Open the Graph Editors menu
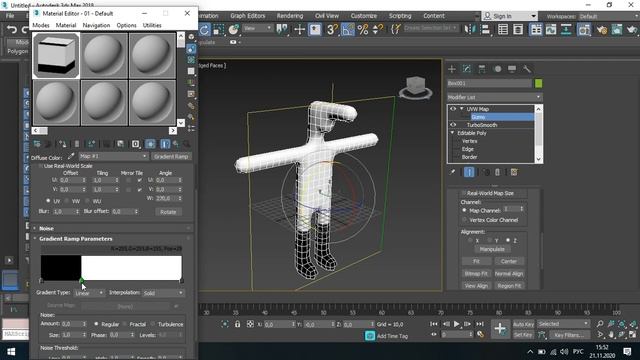This screenshot has height=360, width=640. pyautogui.click(x=247, y=16)
